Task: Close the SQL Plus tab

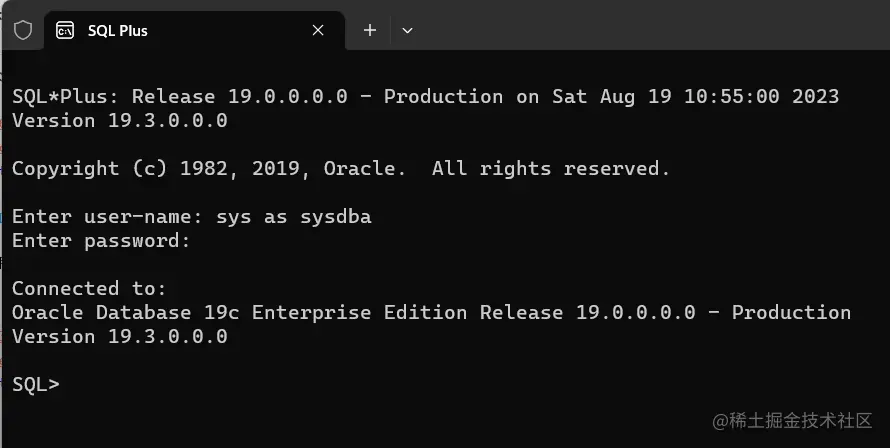Action: coord(318,30)
